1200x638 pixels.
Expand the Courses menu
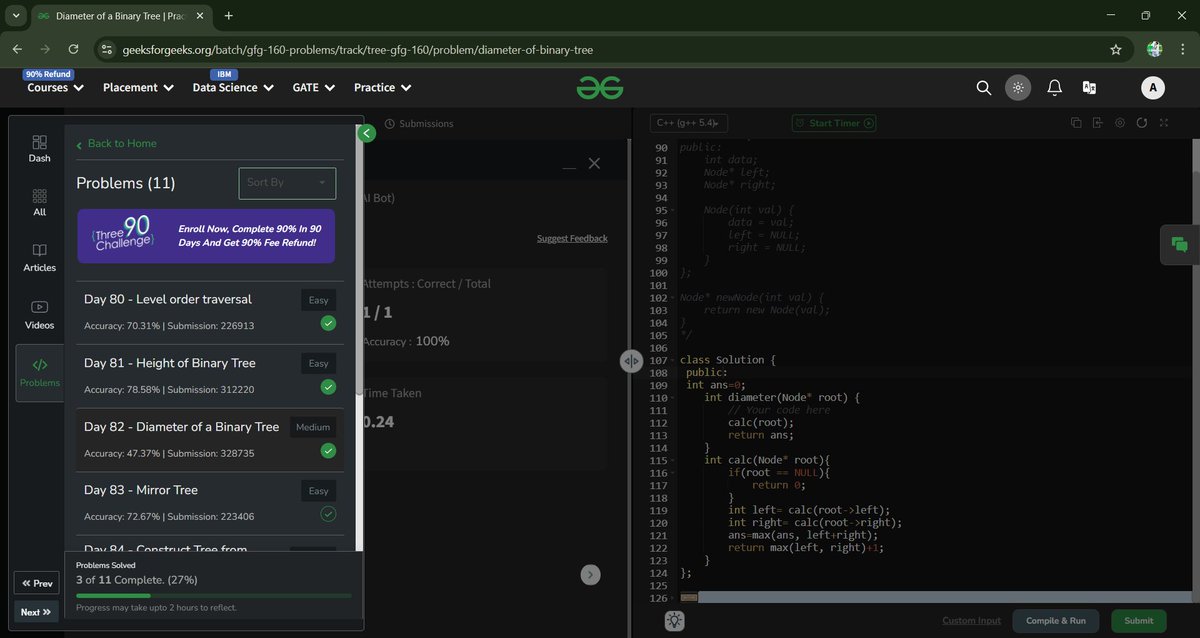pos(55,88)
